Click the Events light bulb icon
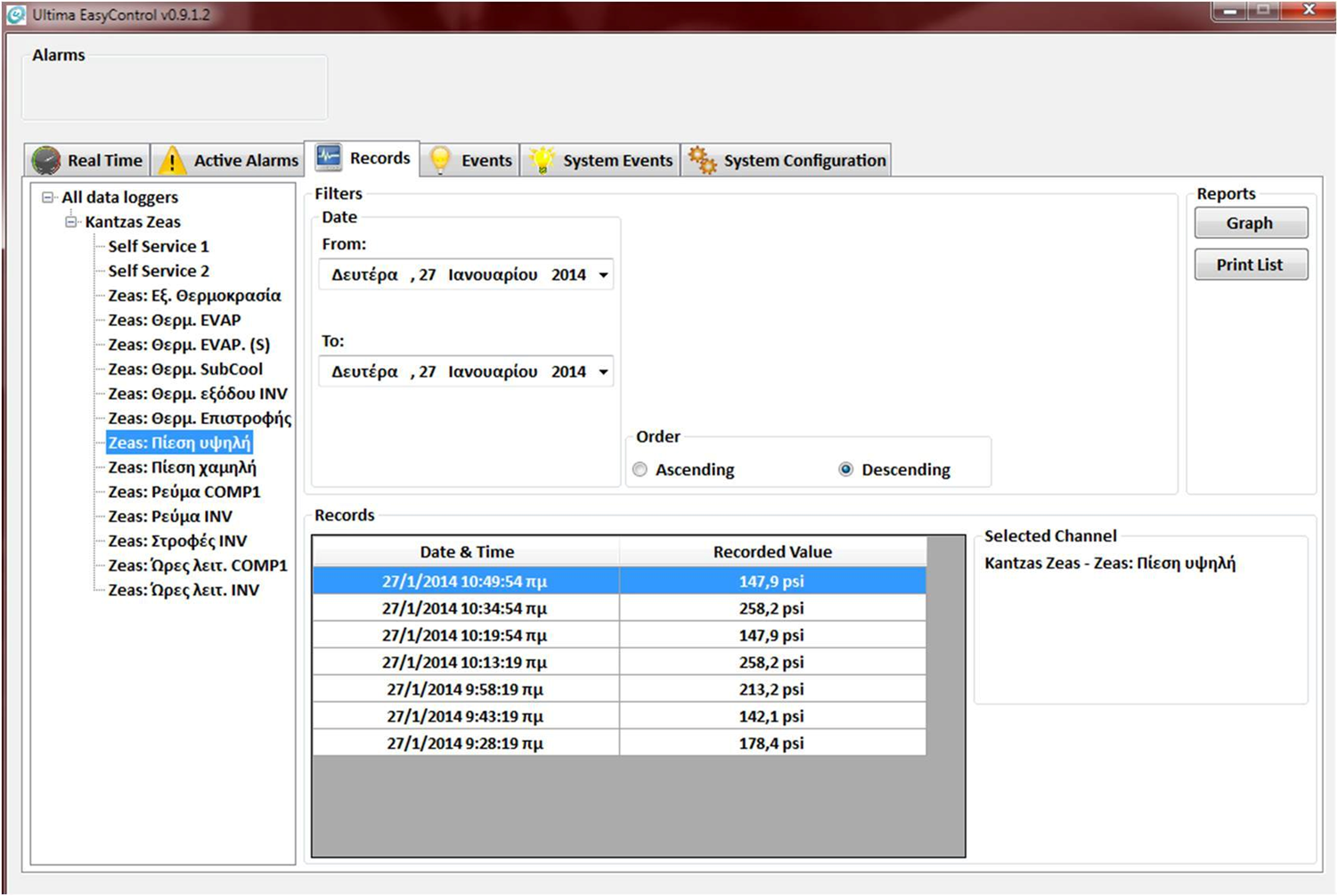The width and height of the screenshot is (1338, 896). coord(440,160)
